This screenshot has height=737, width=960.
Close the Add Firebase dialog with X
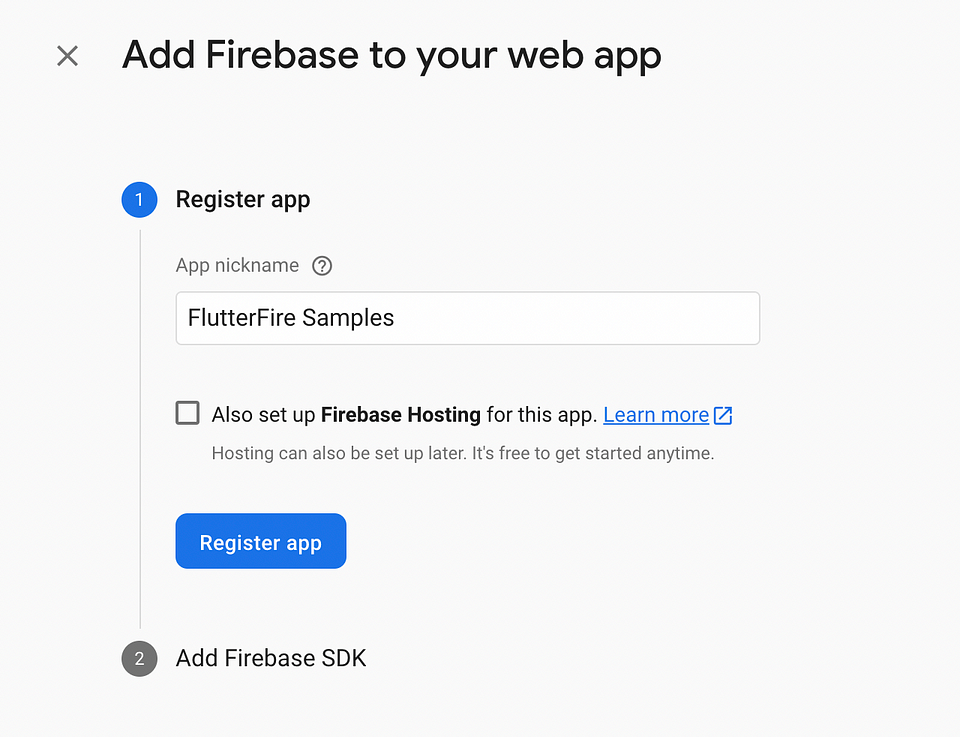tap(67, 56)
